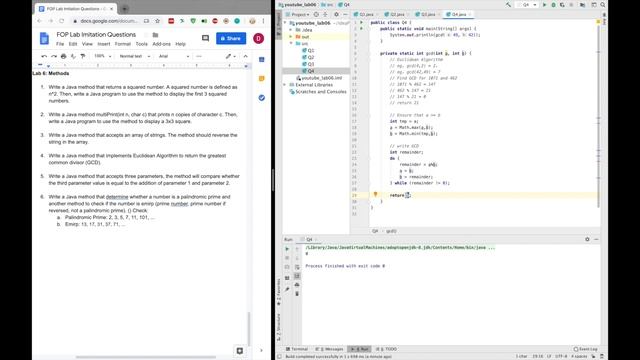Open the Q4 run configuration dropdown
Viewport: 640px width, 360px height.
(x=528, y=5)
